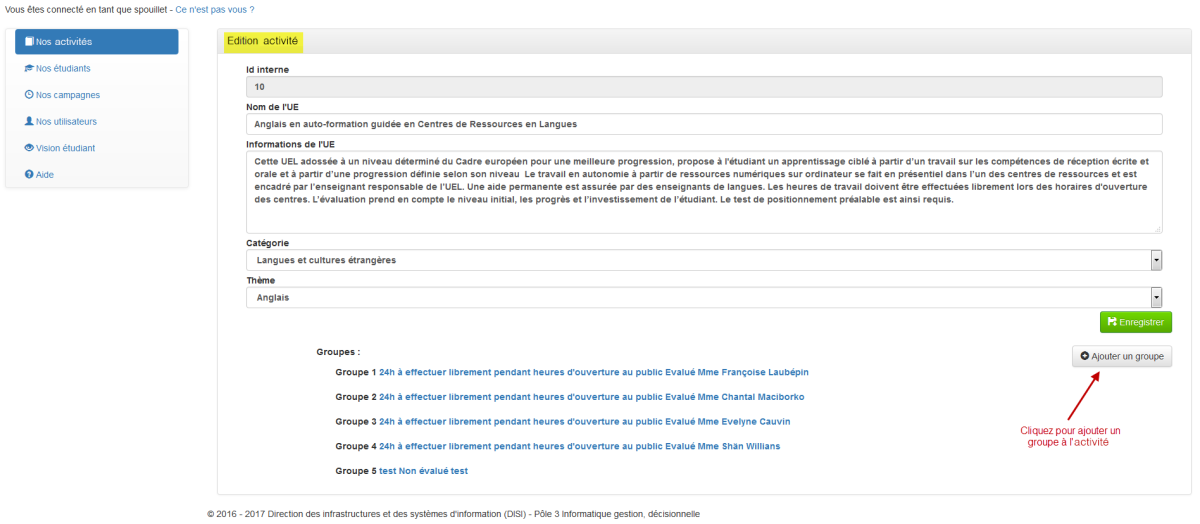Click the book icon beside Nos activités

[29, 42]
